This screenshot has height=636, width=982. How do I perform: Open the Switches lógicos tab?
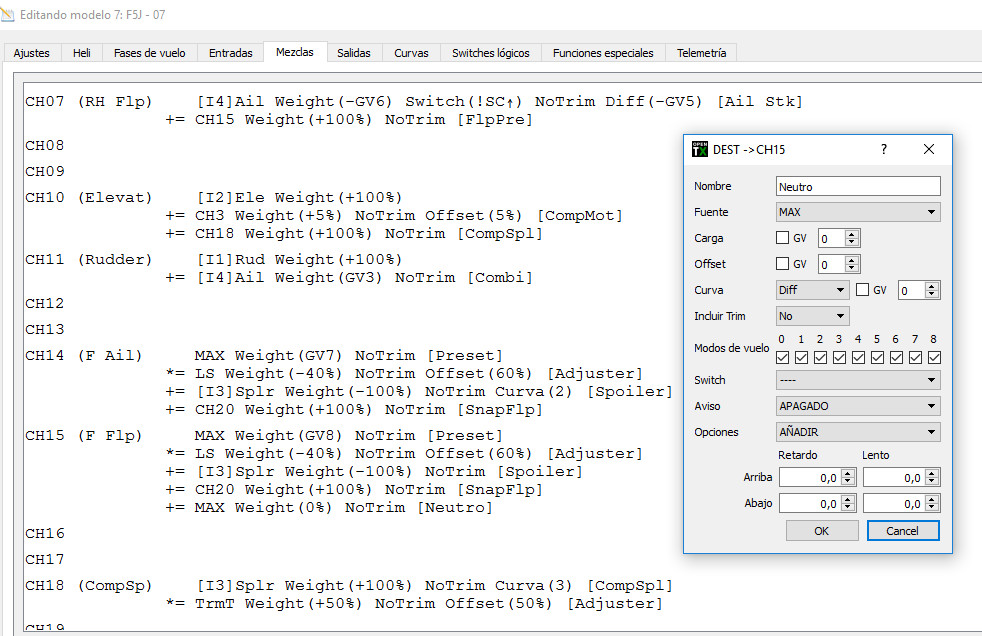coord(490,53)
